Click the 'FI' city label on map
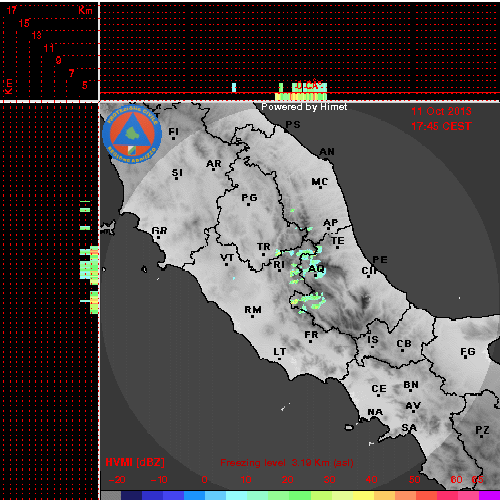This screenshot has width=500, height=500. point(173,131)
